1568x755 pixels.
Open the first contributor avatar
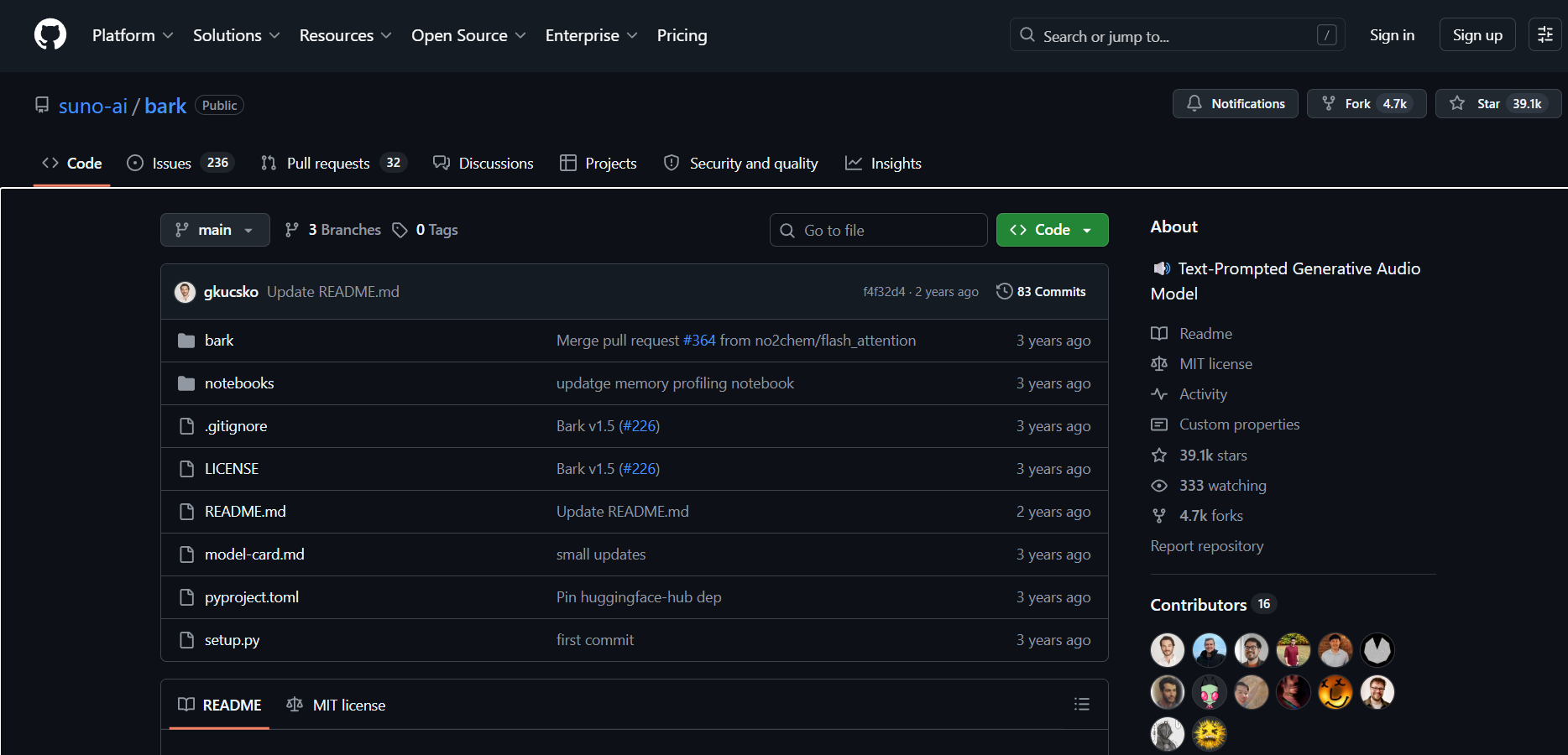pyautogui.click(x=1168, y=650)
